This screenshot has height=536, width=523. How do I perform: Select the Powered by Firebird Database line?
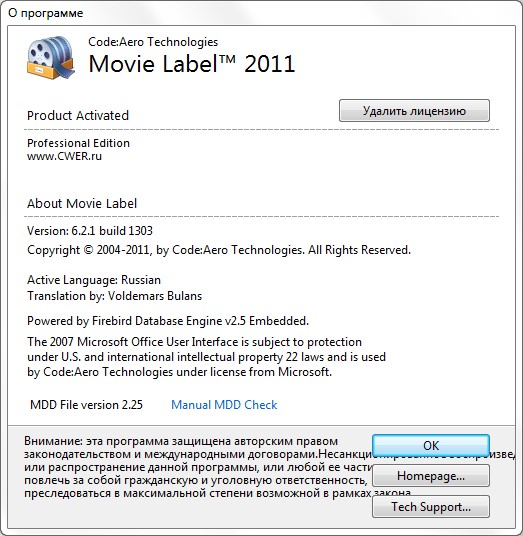pyautogui.click(x=168, y=321)
